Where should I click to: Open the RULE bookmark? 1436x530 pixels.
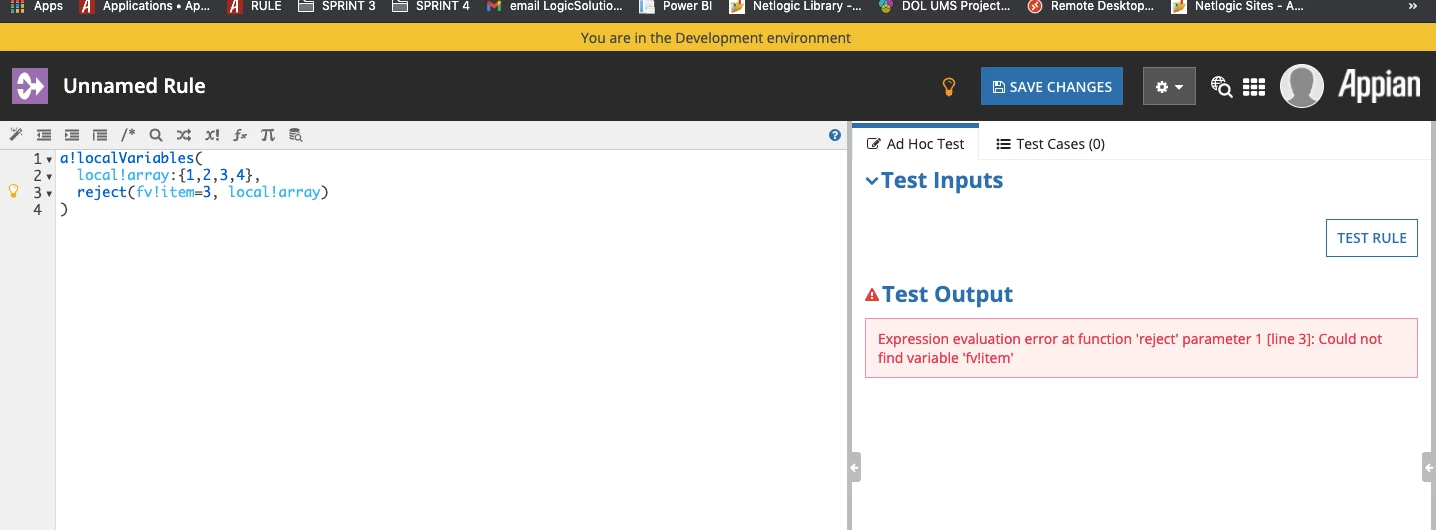pos(255,6)
